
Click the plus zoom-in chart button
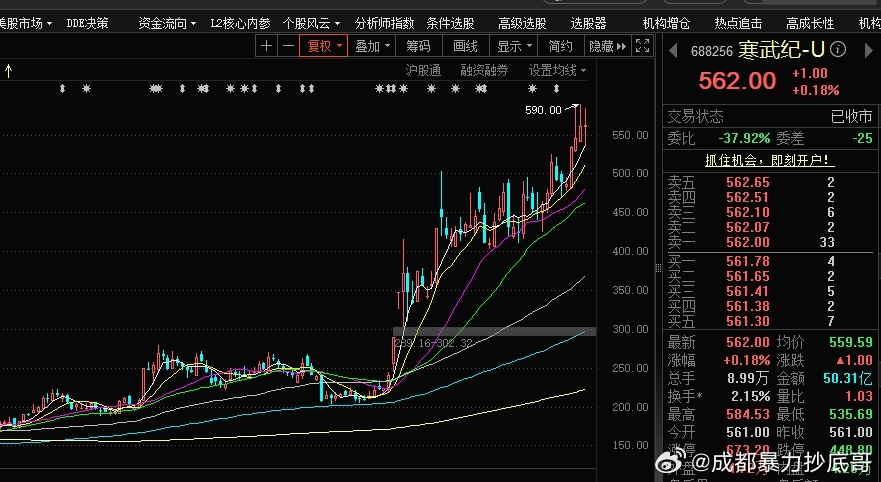coord(266,46)
